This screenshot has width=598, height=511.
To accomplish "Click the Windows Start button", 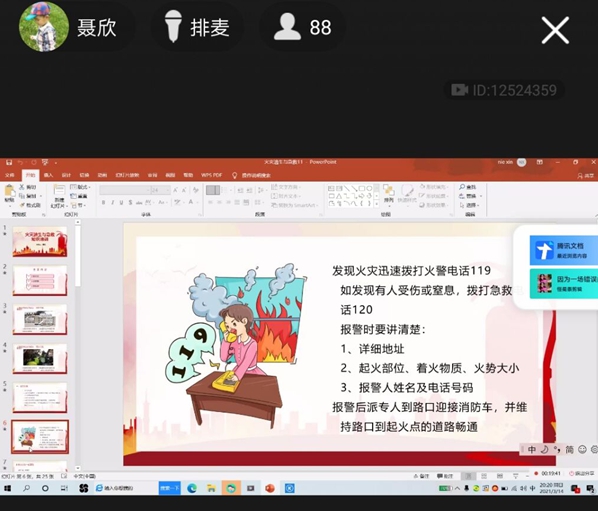I will (x=8, y=488).
